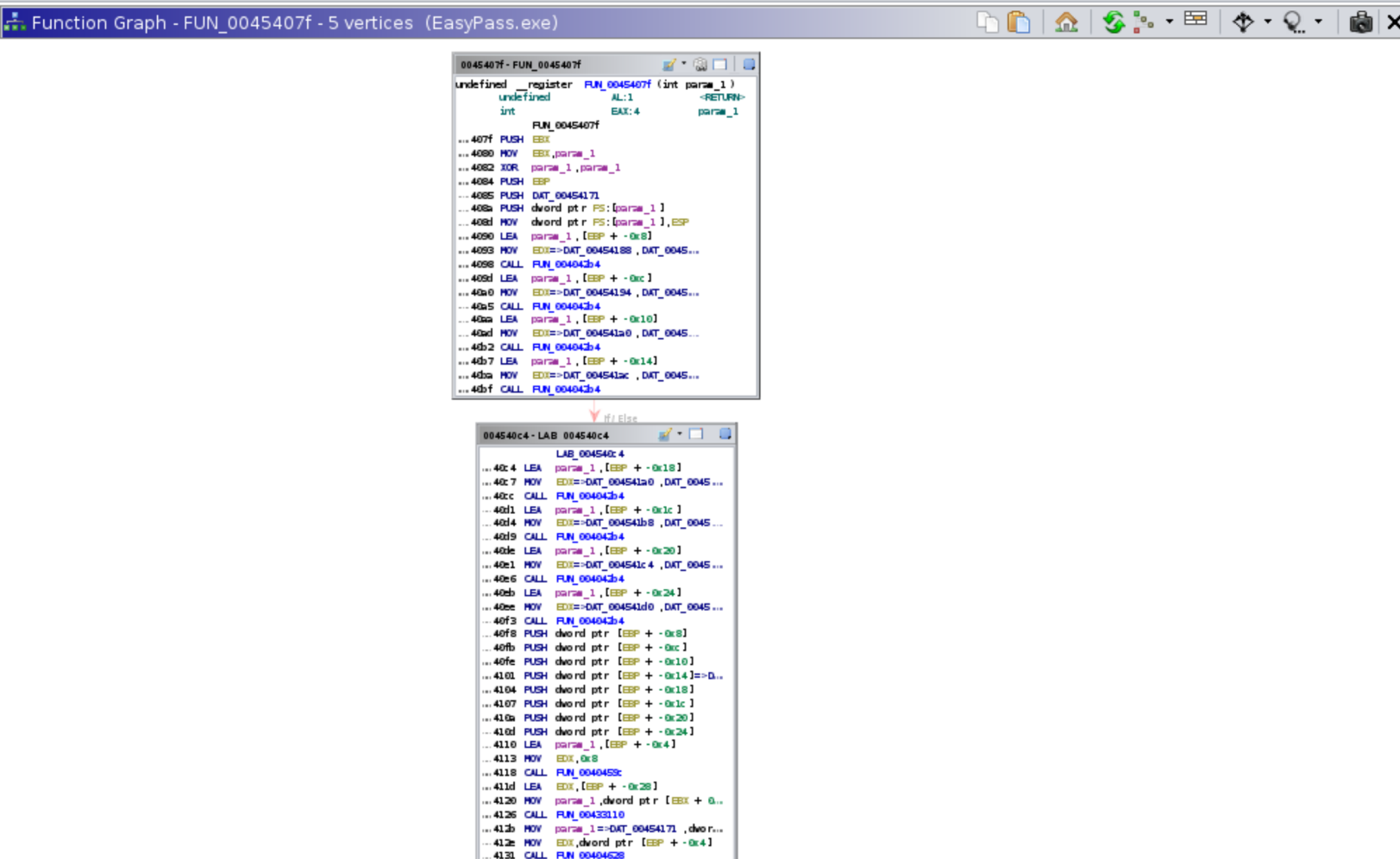Expand the graph layout dropdown arrow
The image size is (1400, 859).
point(1170,22)
